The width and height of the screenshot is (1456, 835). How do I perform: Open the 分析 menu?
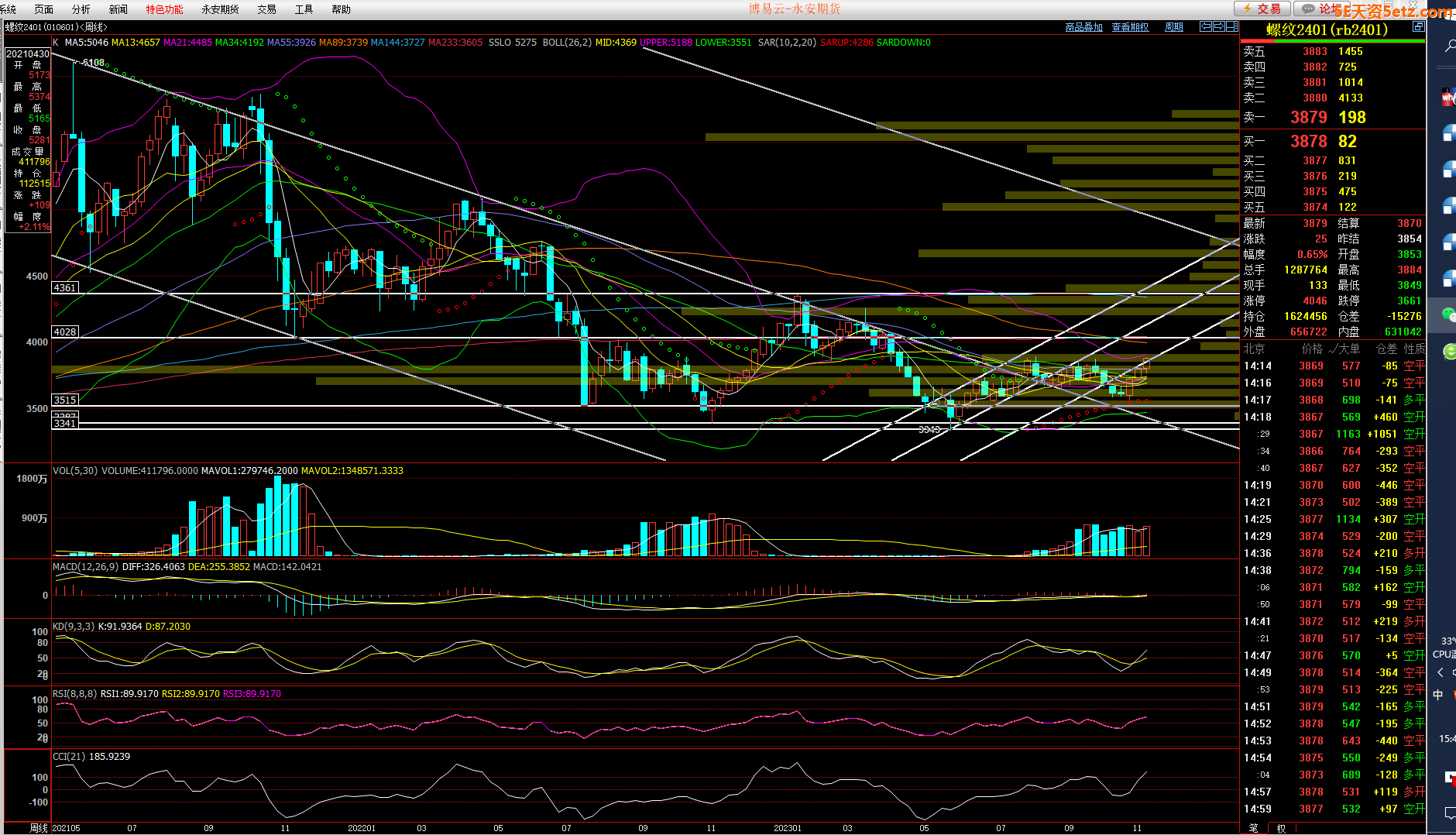tap(81, 9)
